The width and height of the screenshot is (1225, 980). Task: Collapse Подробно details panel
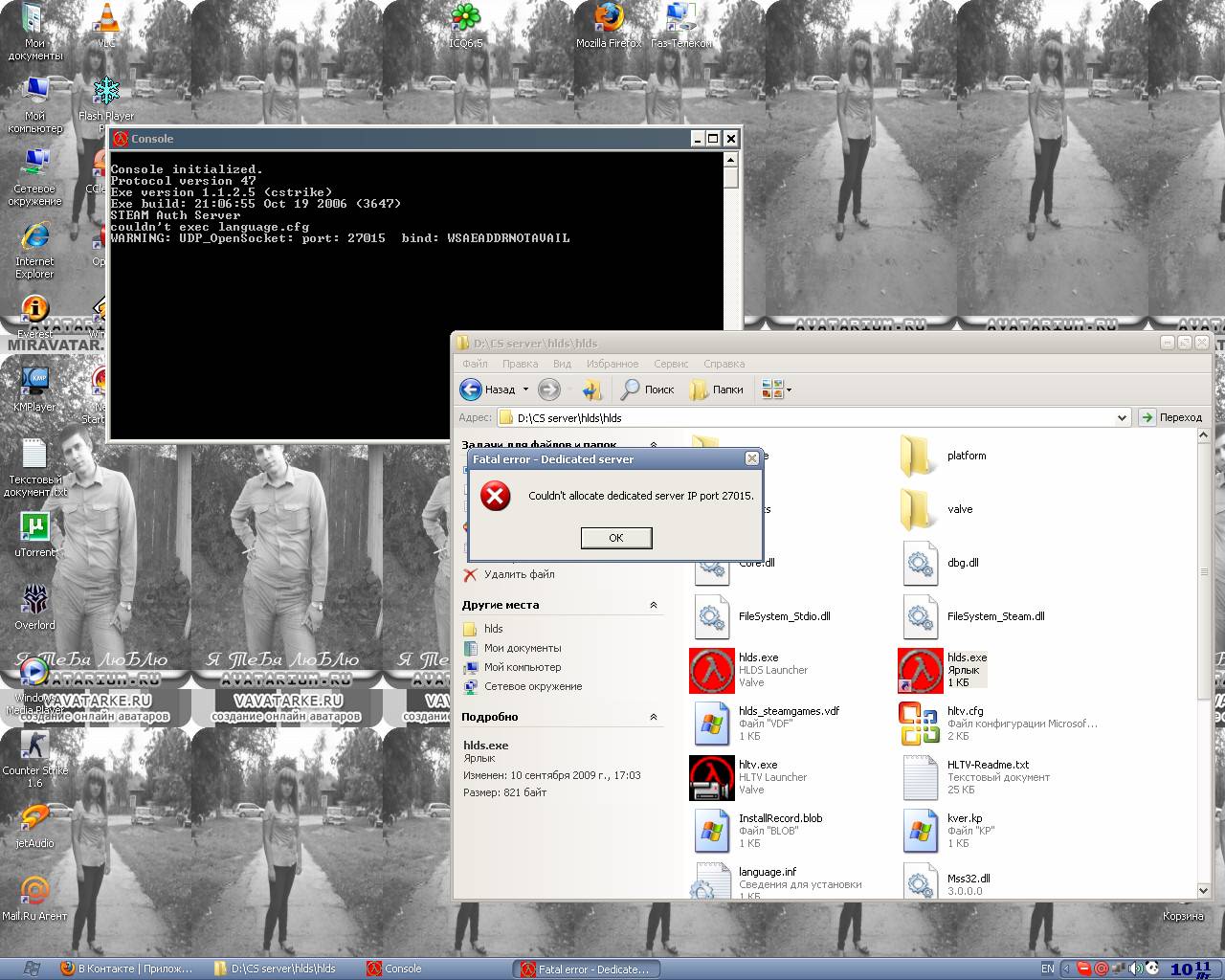click(654, 717)
